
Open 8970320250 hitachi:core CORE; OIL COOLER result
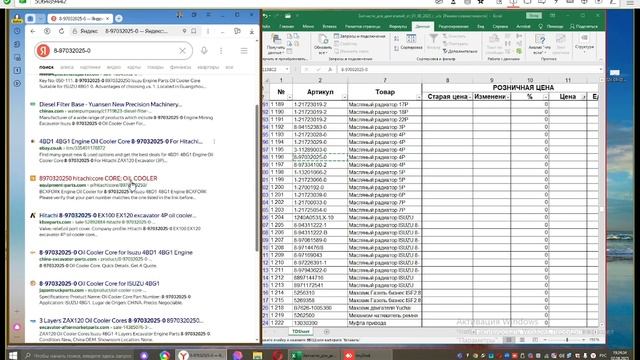click(98, 178)
